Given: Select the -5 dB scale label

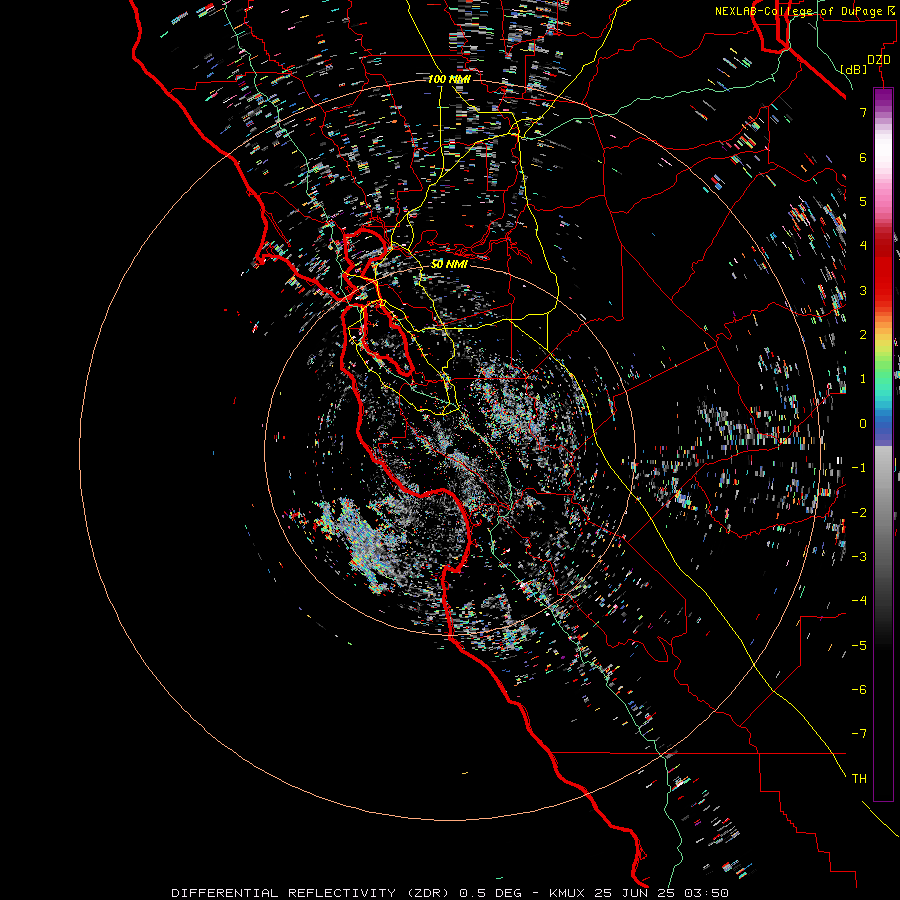Looking at the screenshot, I should click(859, 646).
